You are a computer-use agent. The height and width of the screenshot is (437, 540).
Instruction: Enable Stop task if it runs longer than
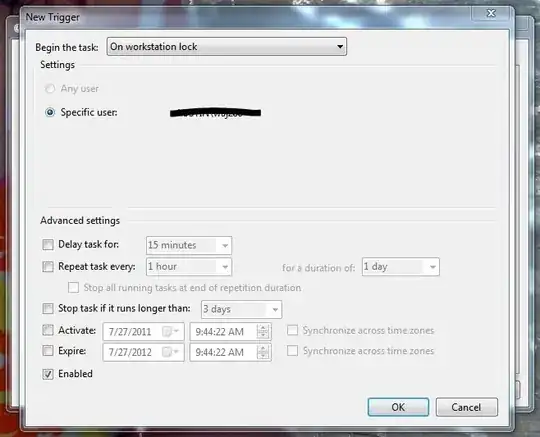tap(48, 308)
